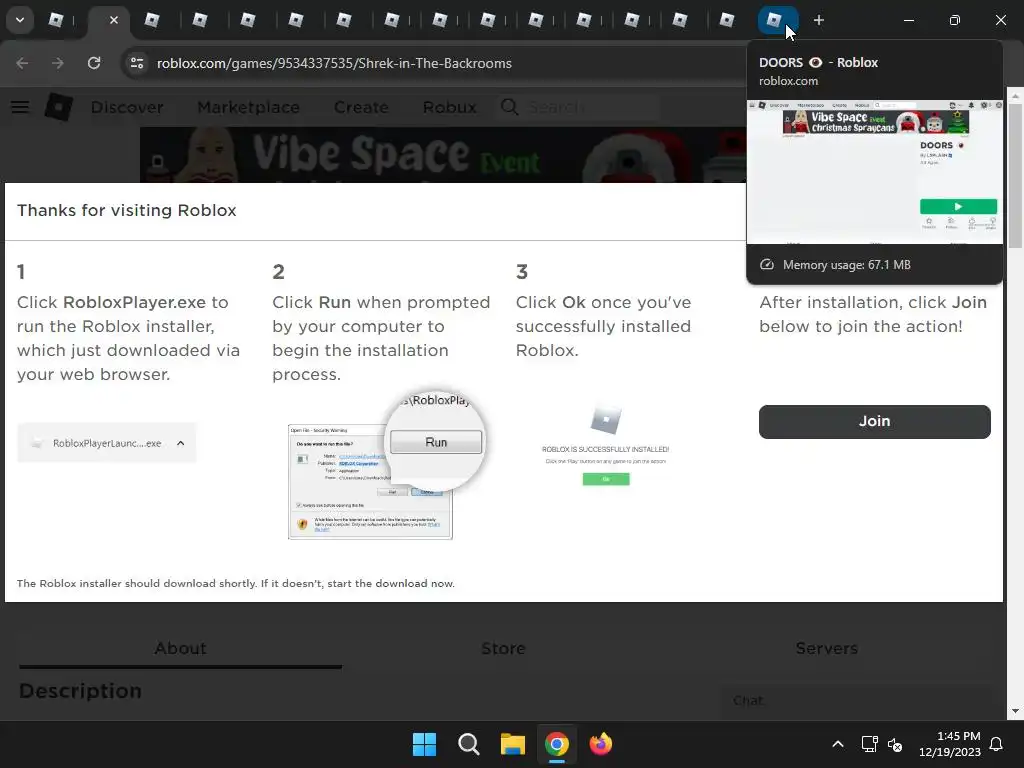
Task: Reload the current page
Action: (x=94, y=63)
